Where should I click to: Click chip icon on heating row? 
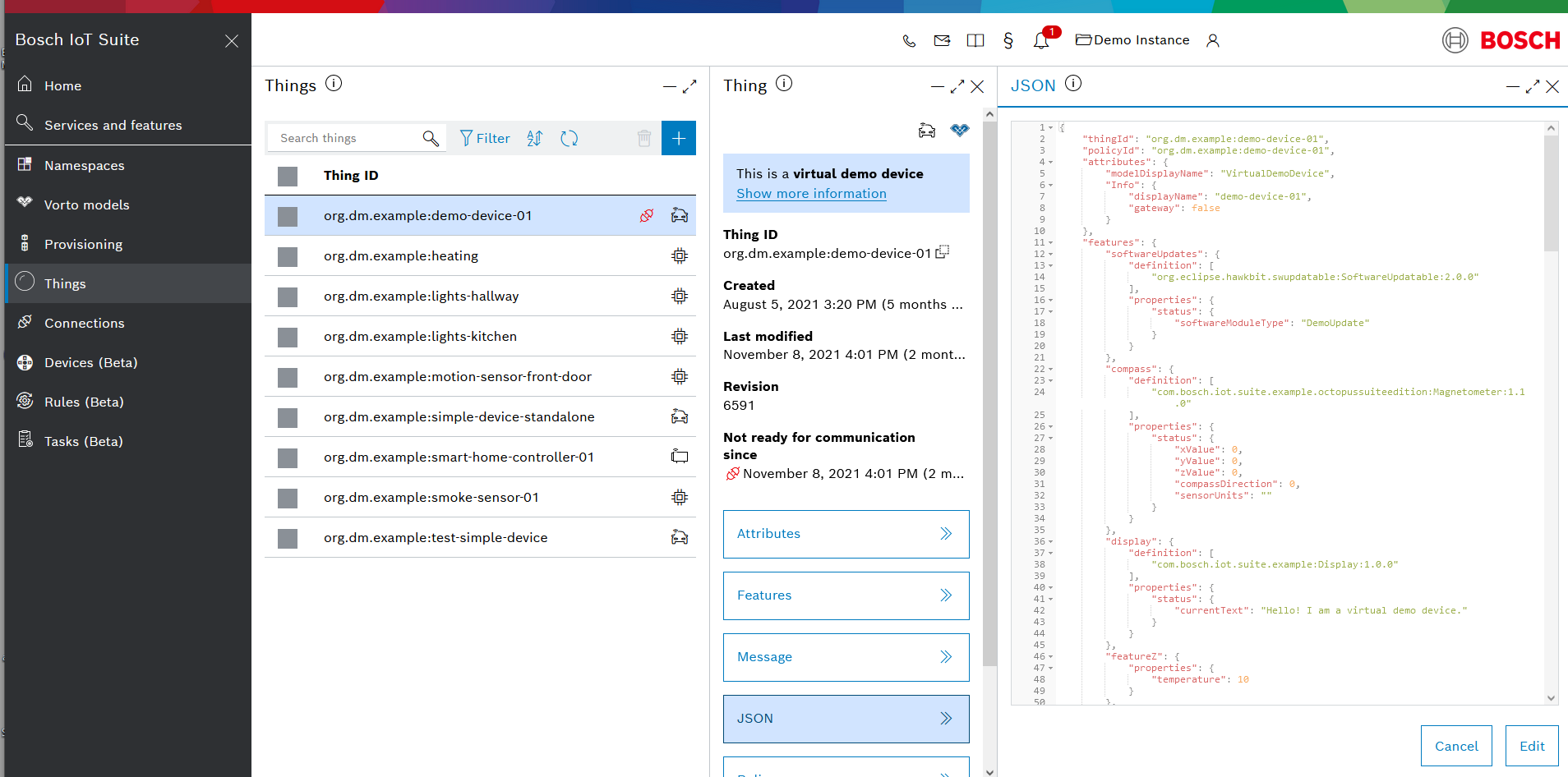click(x=680, y=255)
